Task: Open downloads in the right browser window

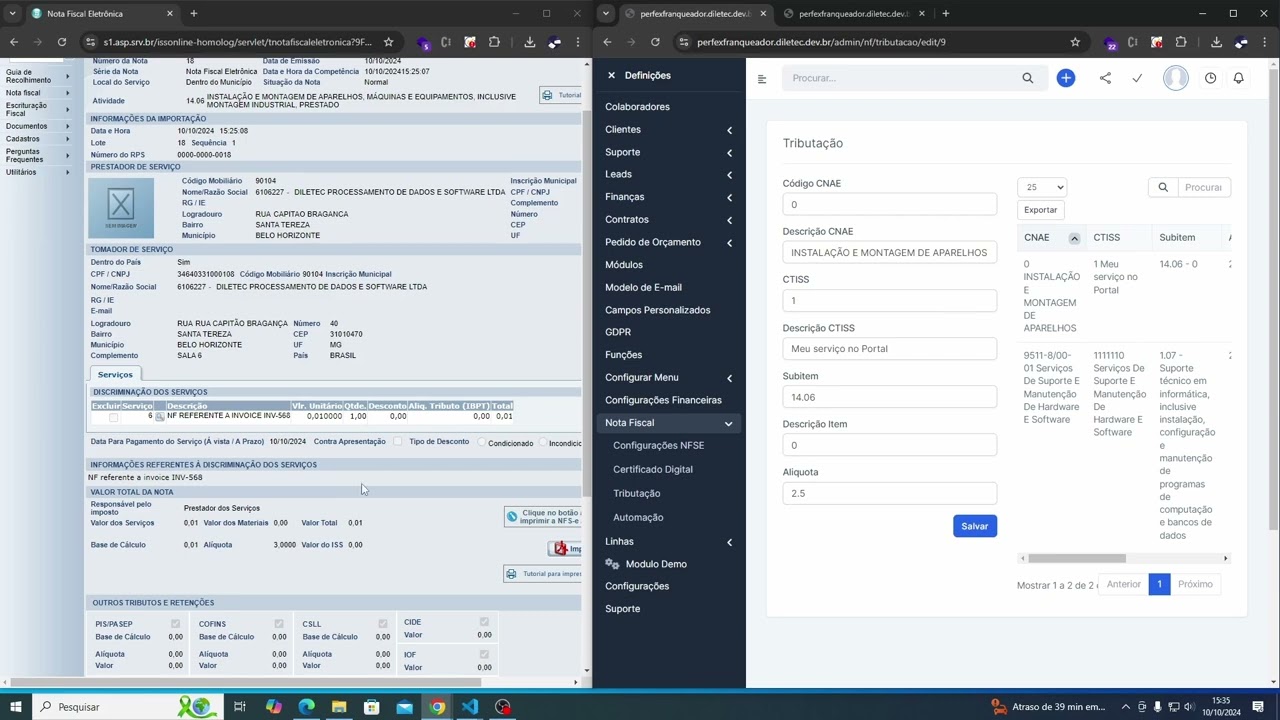Action: pyautogui.click(x=1216, y=42)
